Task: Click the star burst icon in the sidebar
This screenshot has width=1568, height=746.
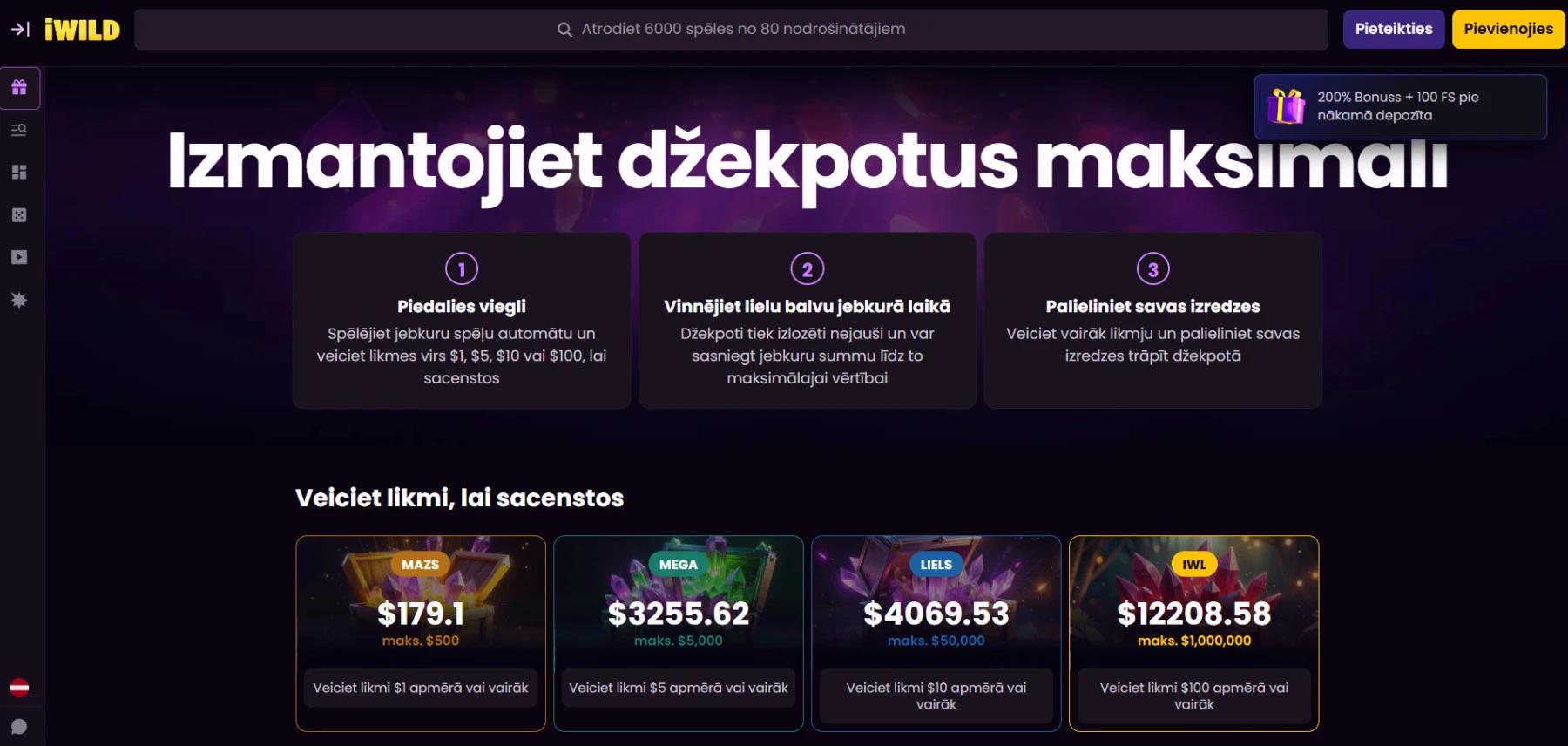Action: coord(19,300)
